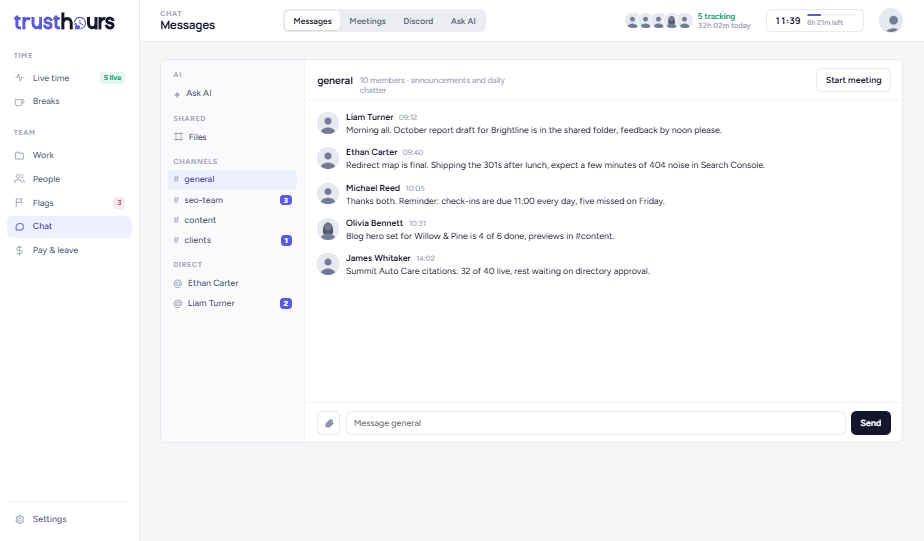Open direct message with Liam Turner
The height and width of the screenshot is (541, 924).
click(x=232, y=304)
